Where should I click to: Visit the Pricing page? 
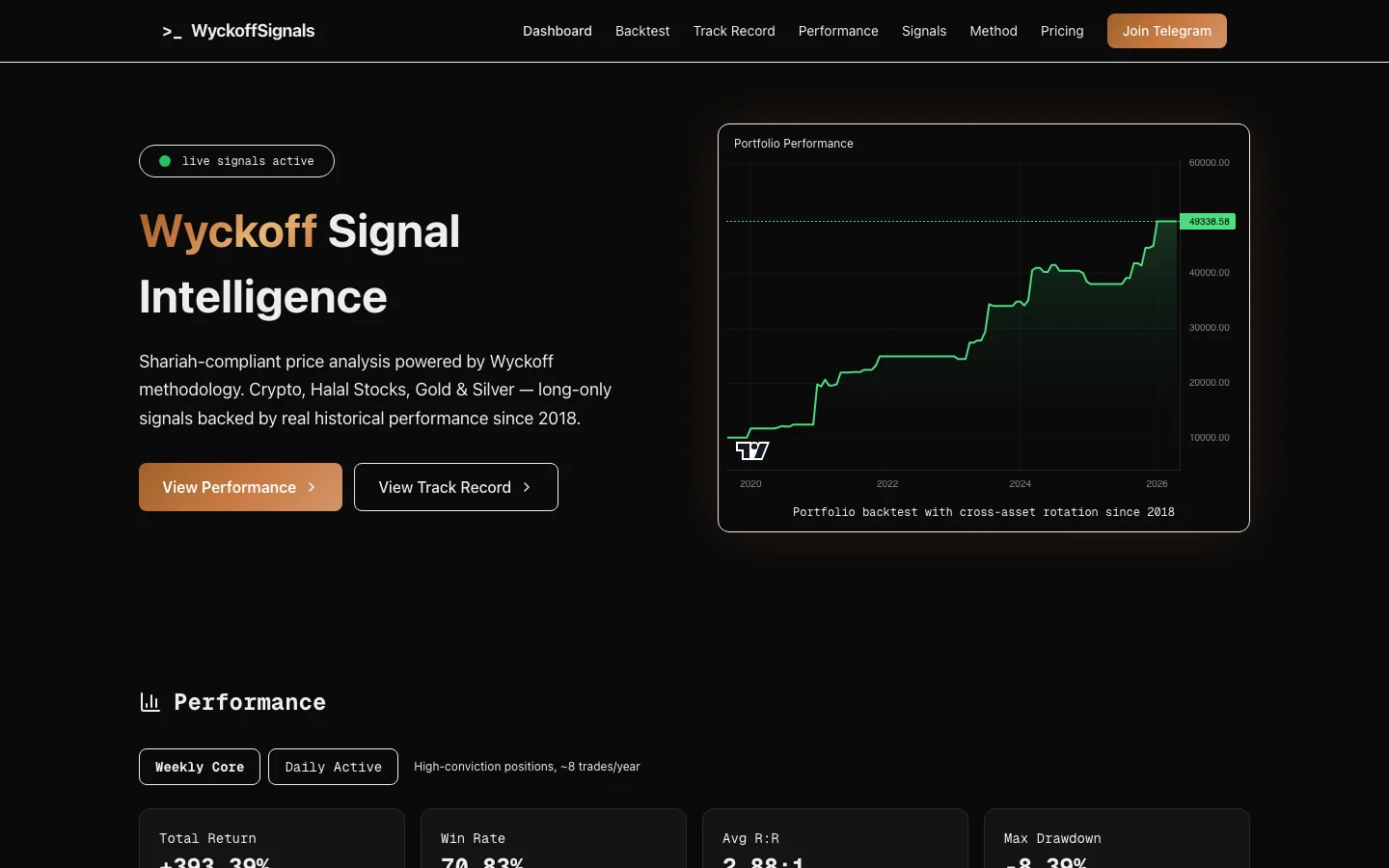pos(1062,31)
